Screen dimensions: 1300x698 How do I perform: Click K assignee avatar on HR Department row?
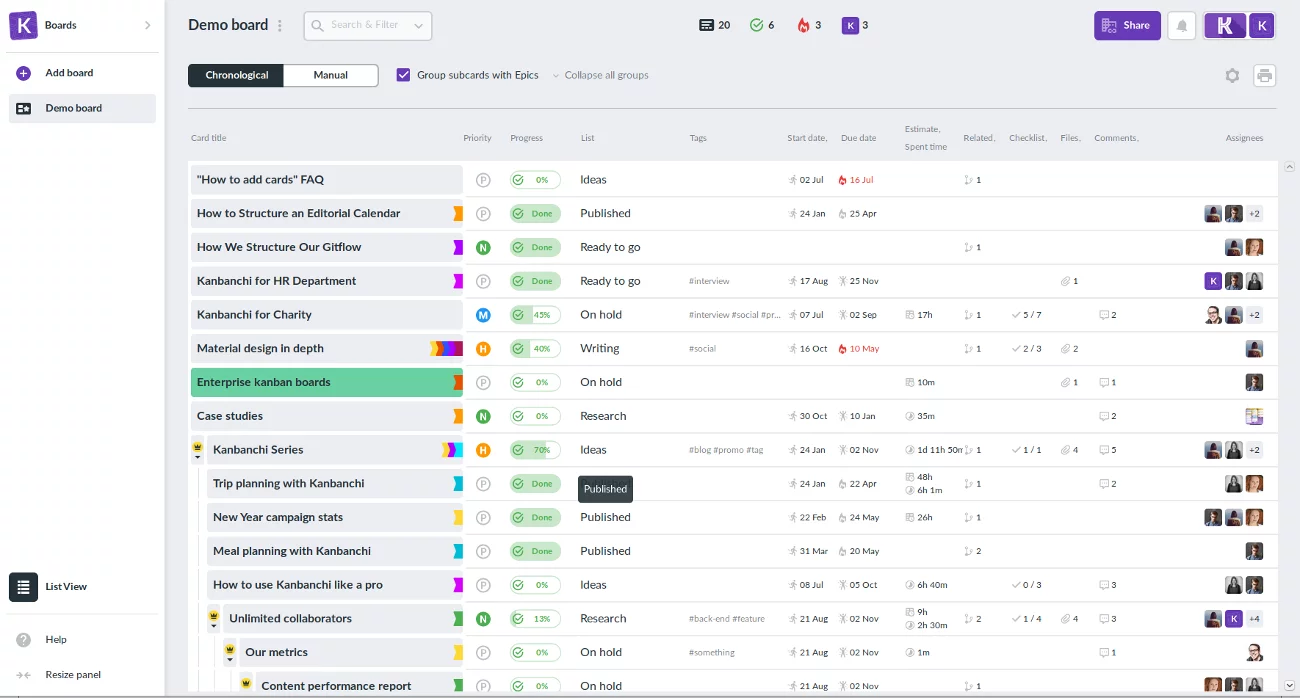point(1213,281)
